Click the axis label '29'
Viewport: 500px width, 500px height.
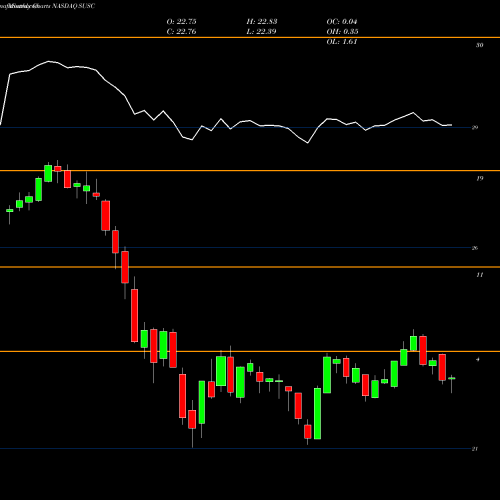coord(475,127)
